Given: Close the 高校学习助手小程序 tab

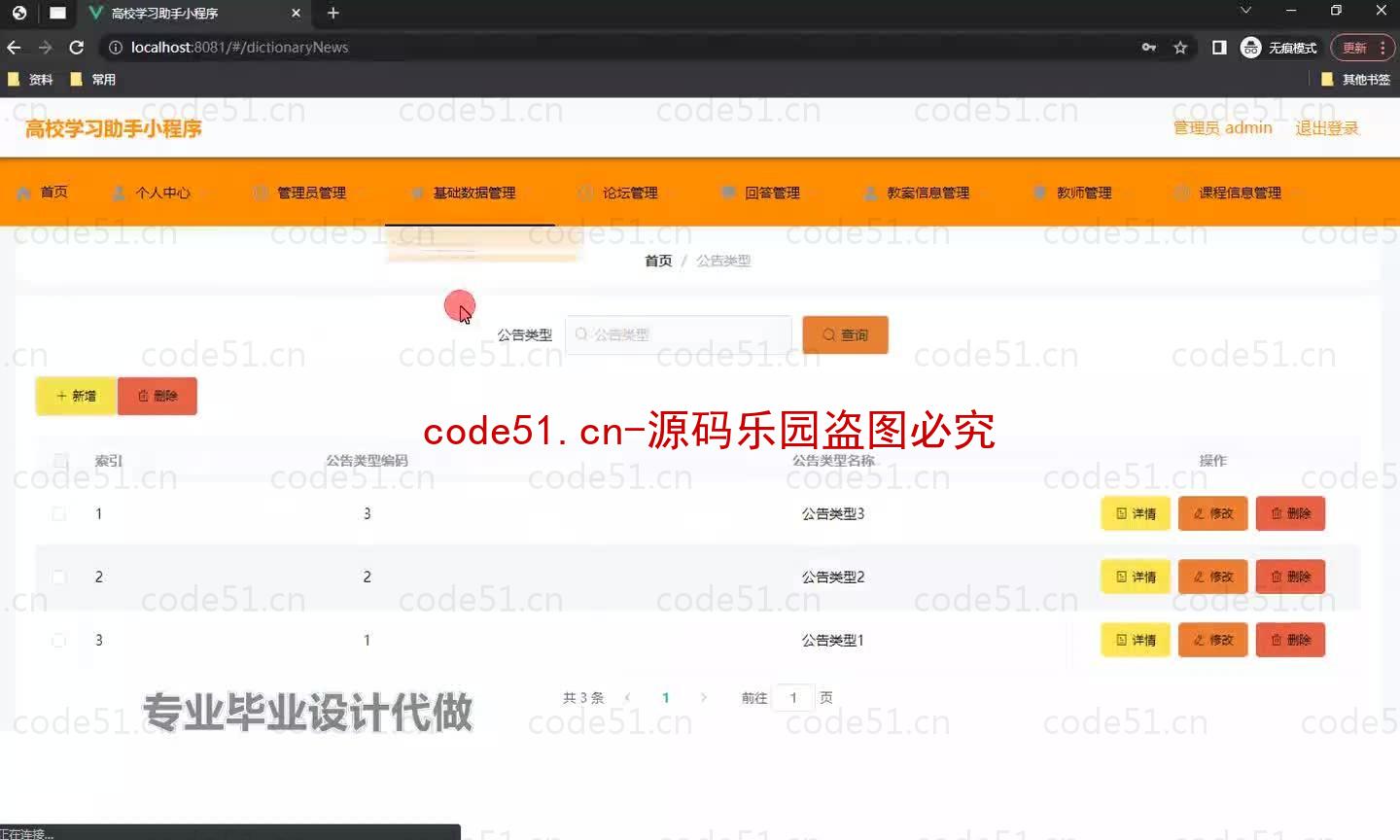Looking at the screenshot, I should tap(297, 13).
